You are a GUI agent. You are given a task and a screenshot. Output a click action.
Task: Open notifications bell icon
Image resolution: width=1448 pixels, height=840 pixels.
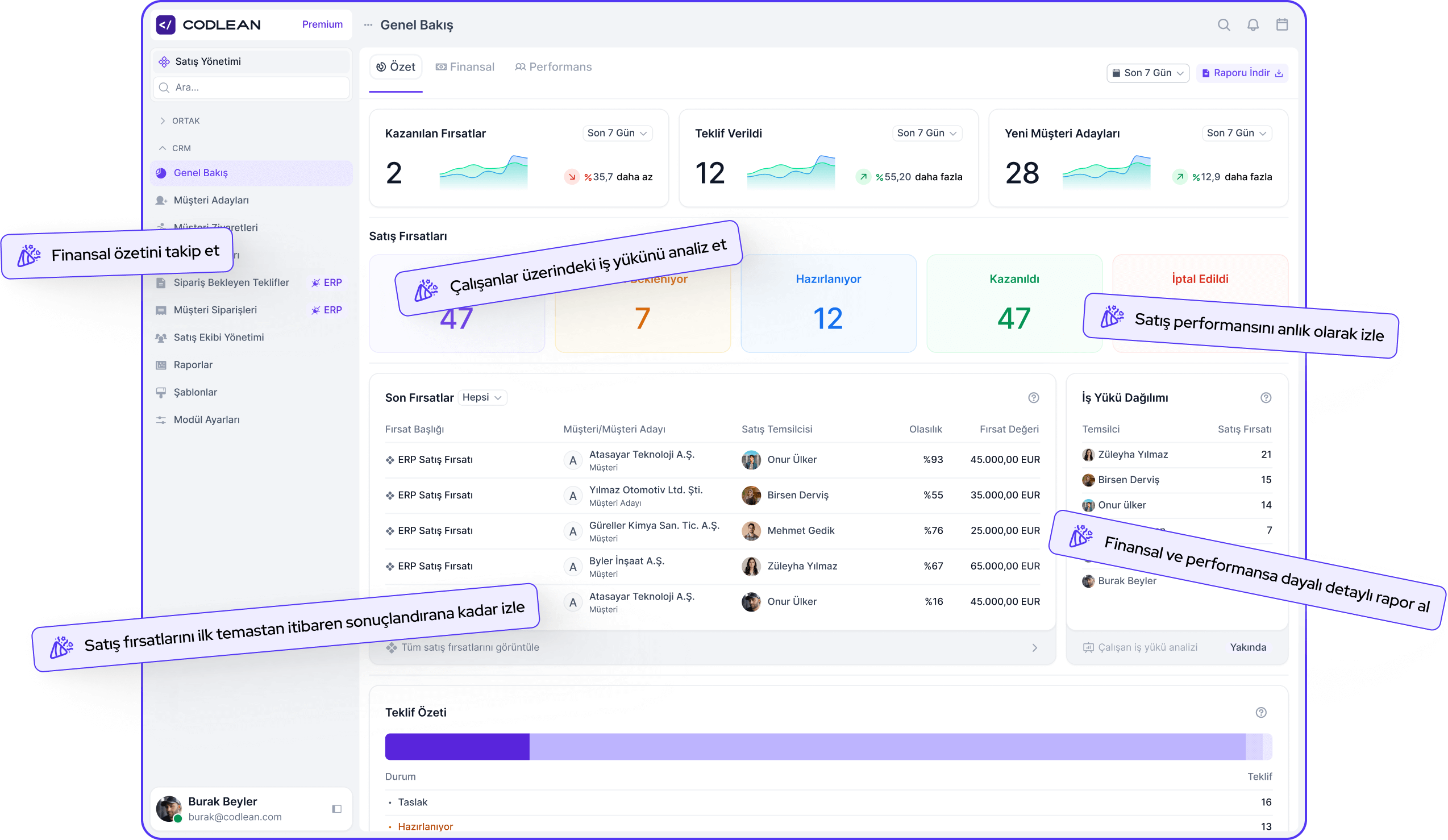(x=1253, y=24)
